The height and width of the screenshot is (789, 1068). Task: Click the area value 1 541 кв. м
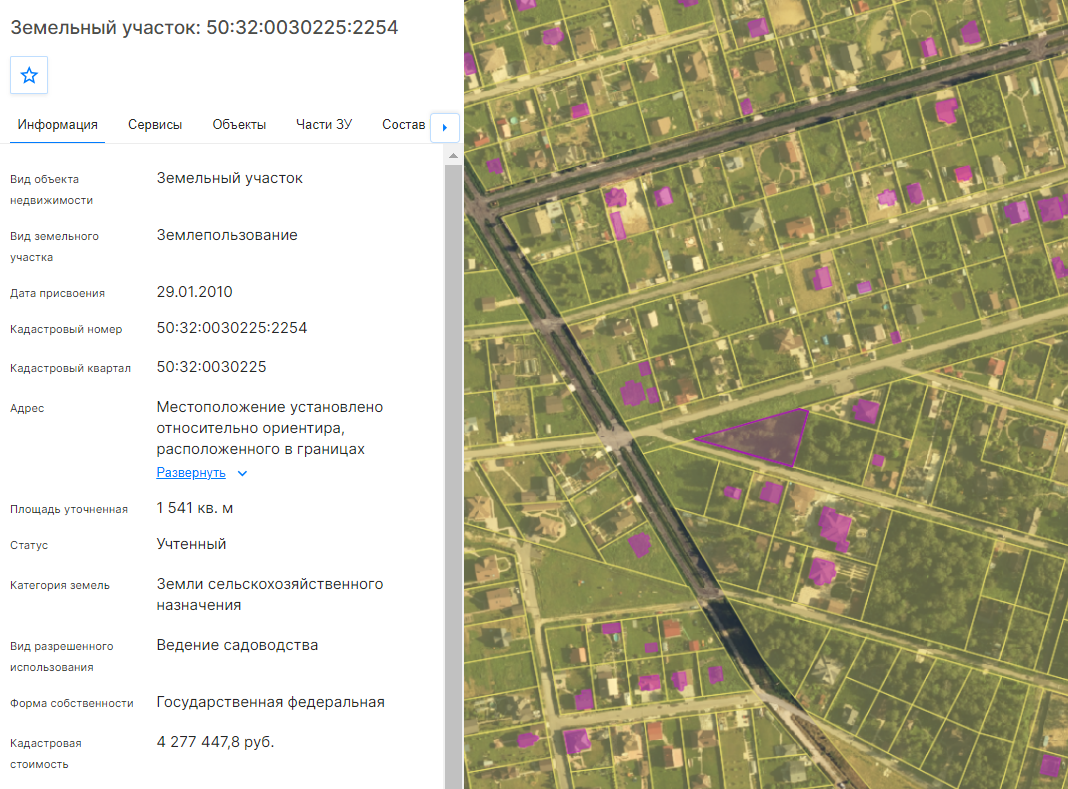click(195, 508)
